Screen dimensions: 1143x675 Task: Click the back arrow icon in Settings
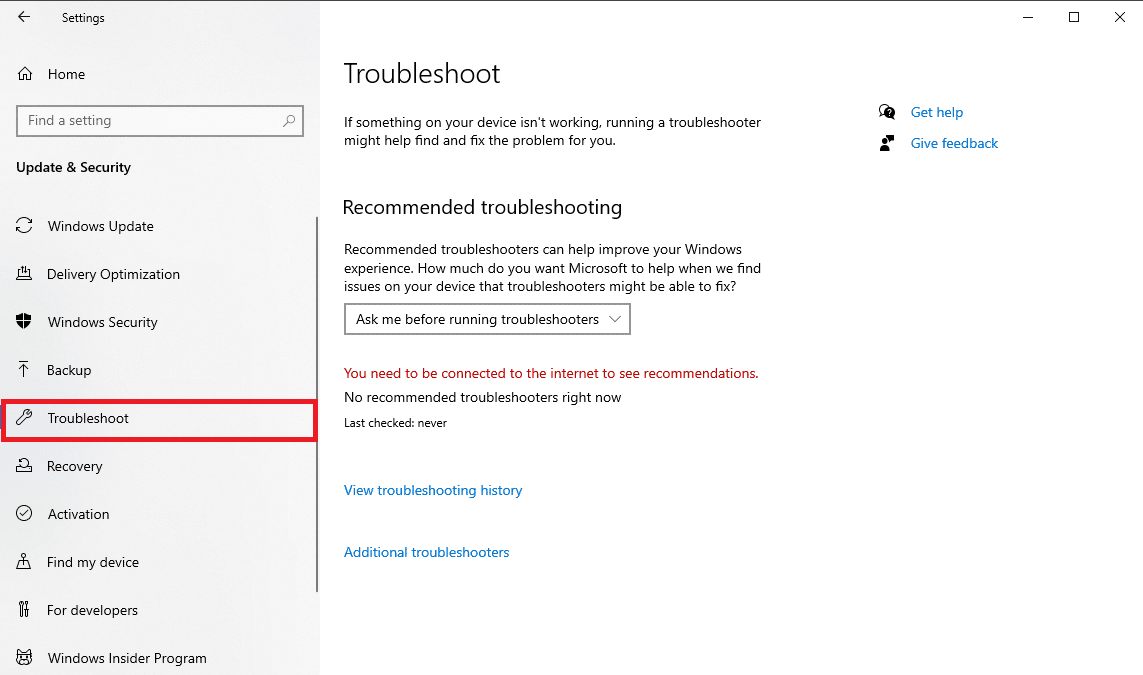tap(24, 17)
